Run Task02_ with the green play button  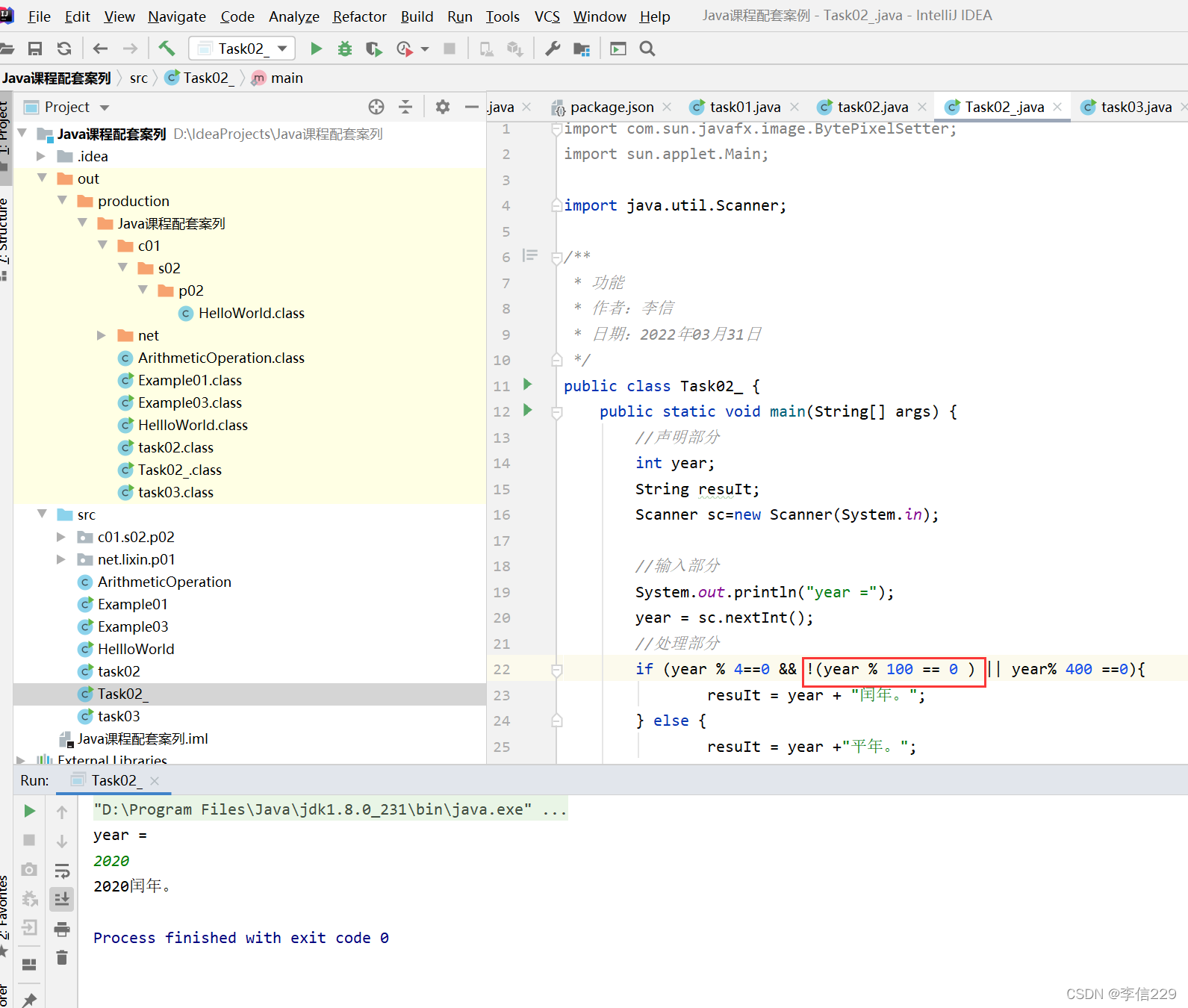[316, 49]
